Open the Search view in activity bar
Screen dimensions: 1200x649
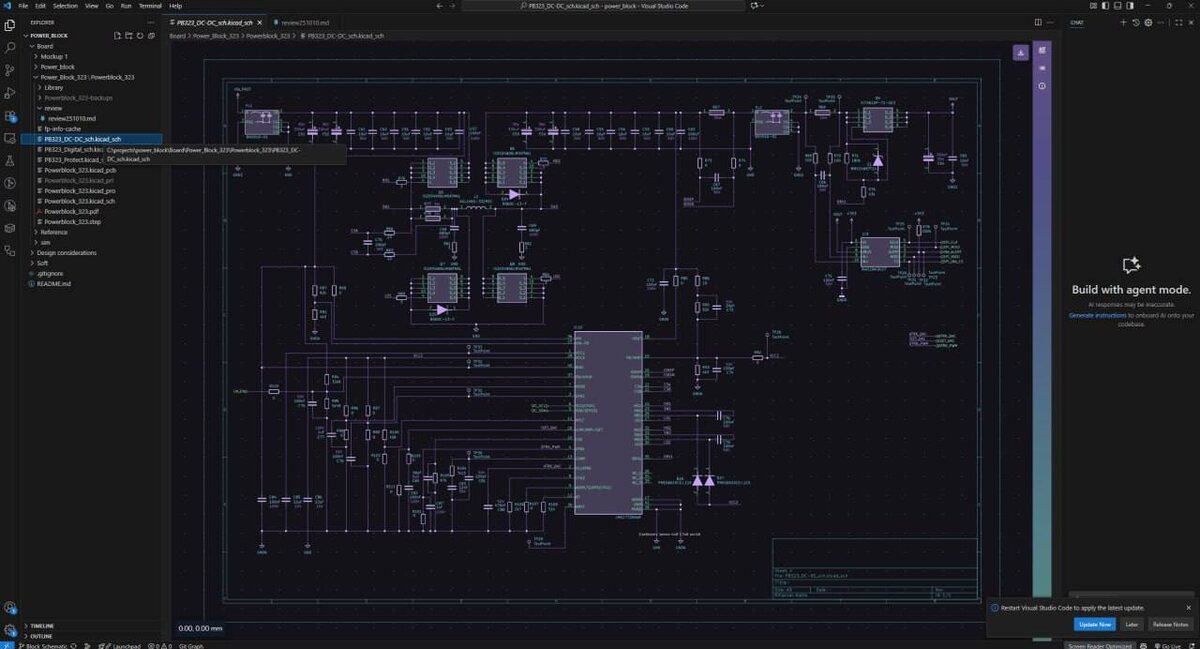pos(10,47)
